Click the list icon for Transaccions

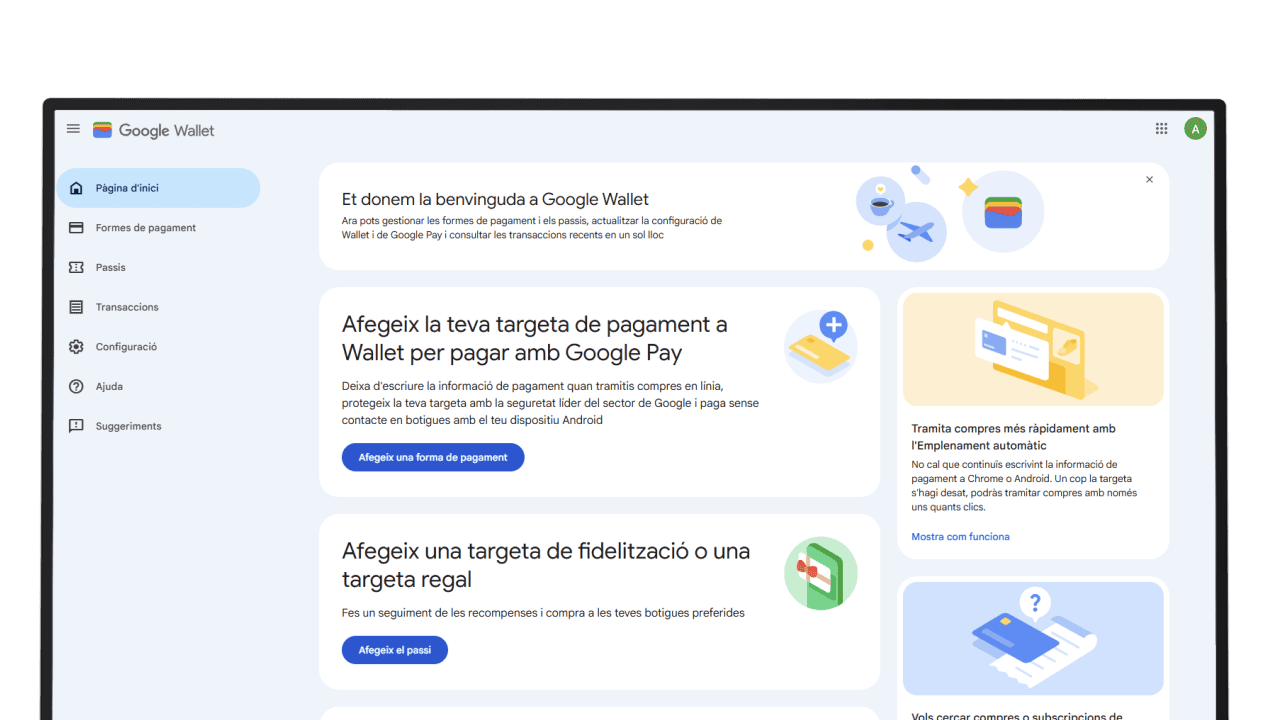point(76,307)
